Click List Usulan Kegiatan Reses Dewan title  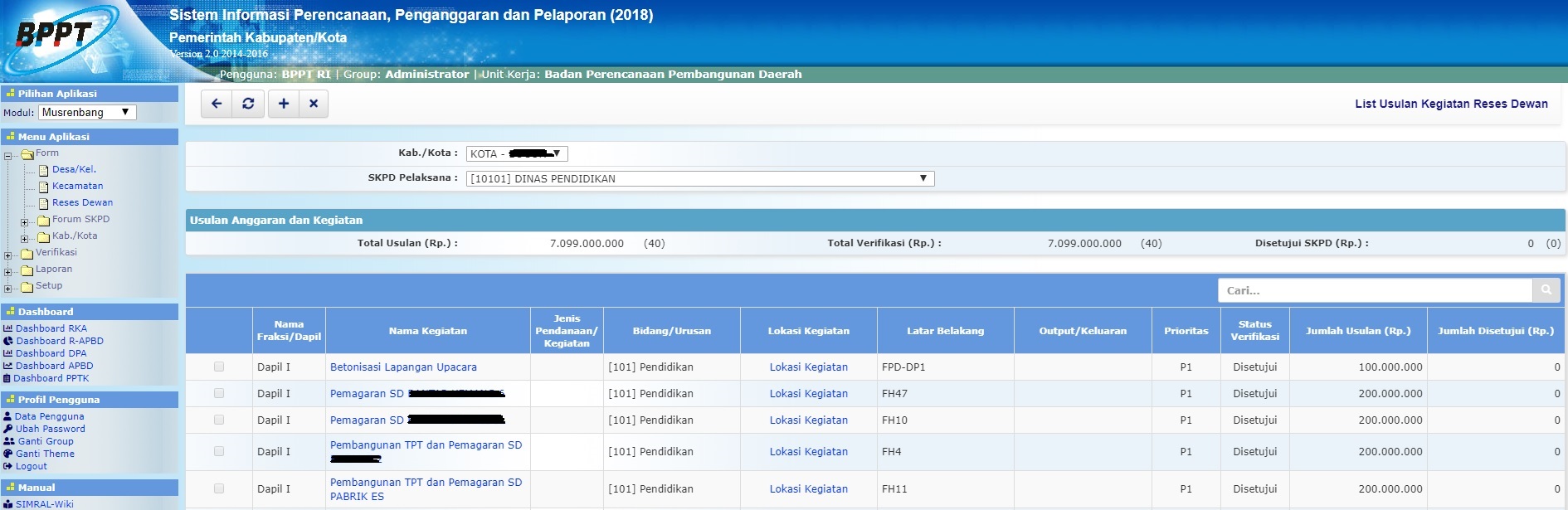[x=1451, y=104]
